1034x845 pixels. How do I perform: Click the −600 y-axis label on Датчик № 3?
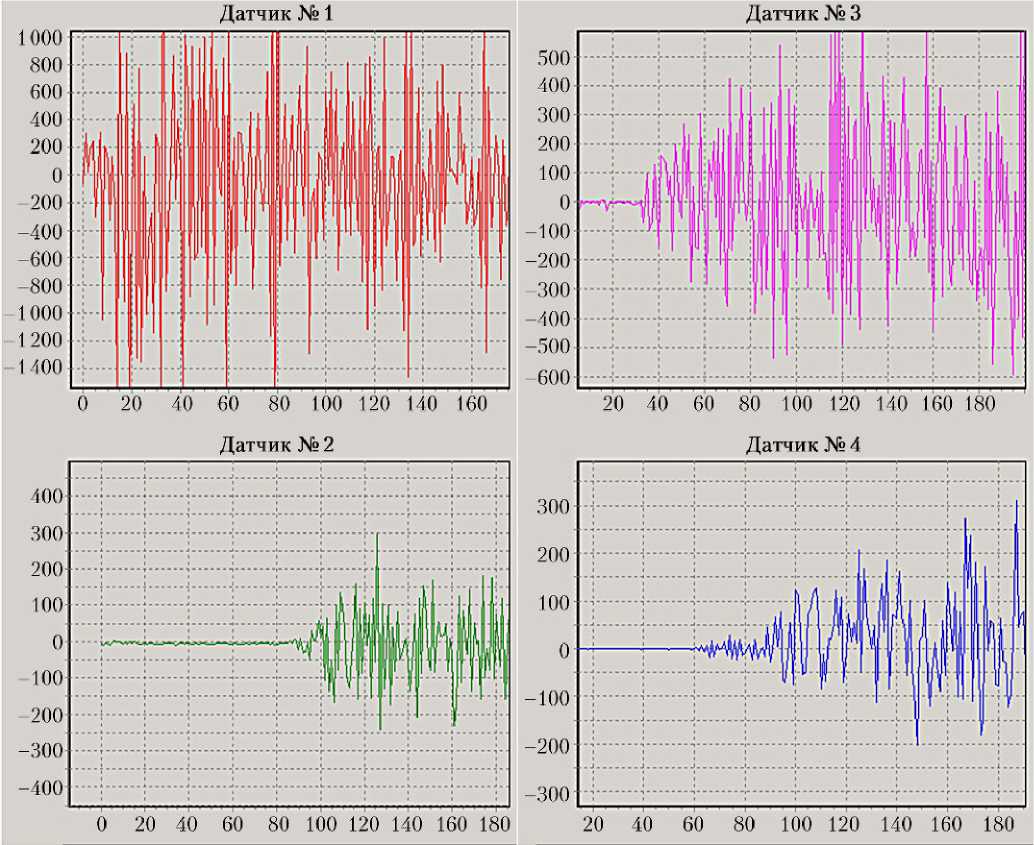pos(549,378)
